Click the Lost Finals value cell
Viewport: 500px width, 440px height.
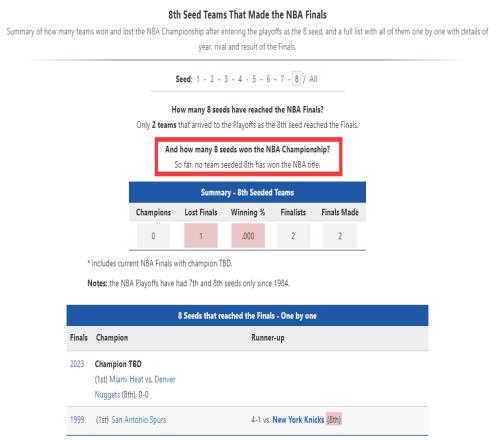pos(201,236)
